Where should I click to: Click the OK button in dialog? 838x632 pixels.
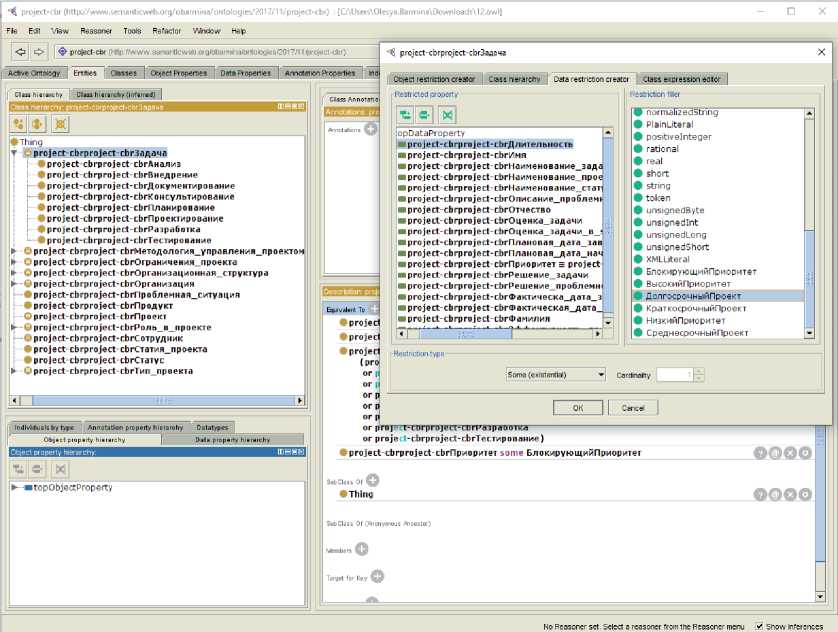[x=578, y=408]
